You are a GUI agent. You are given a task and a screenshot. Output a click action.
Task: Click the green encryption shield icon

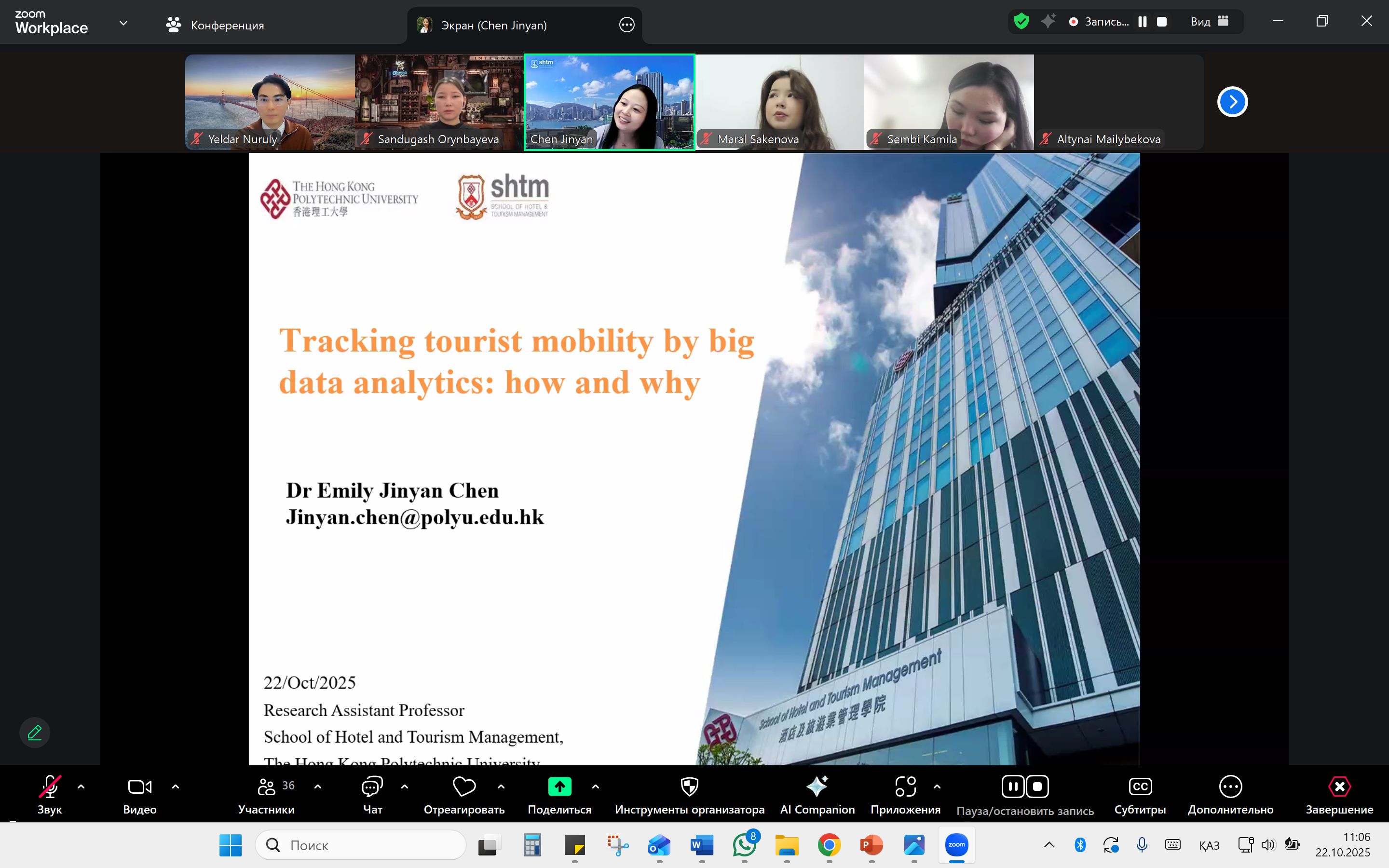coord(1021,22)
